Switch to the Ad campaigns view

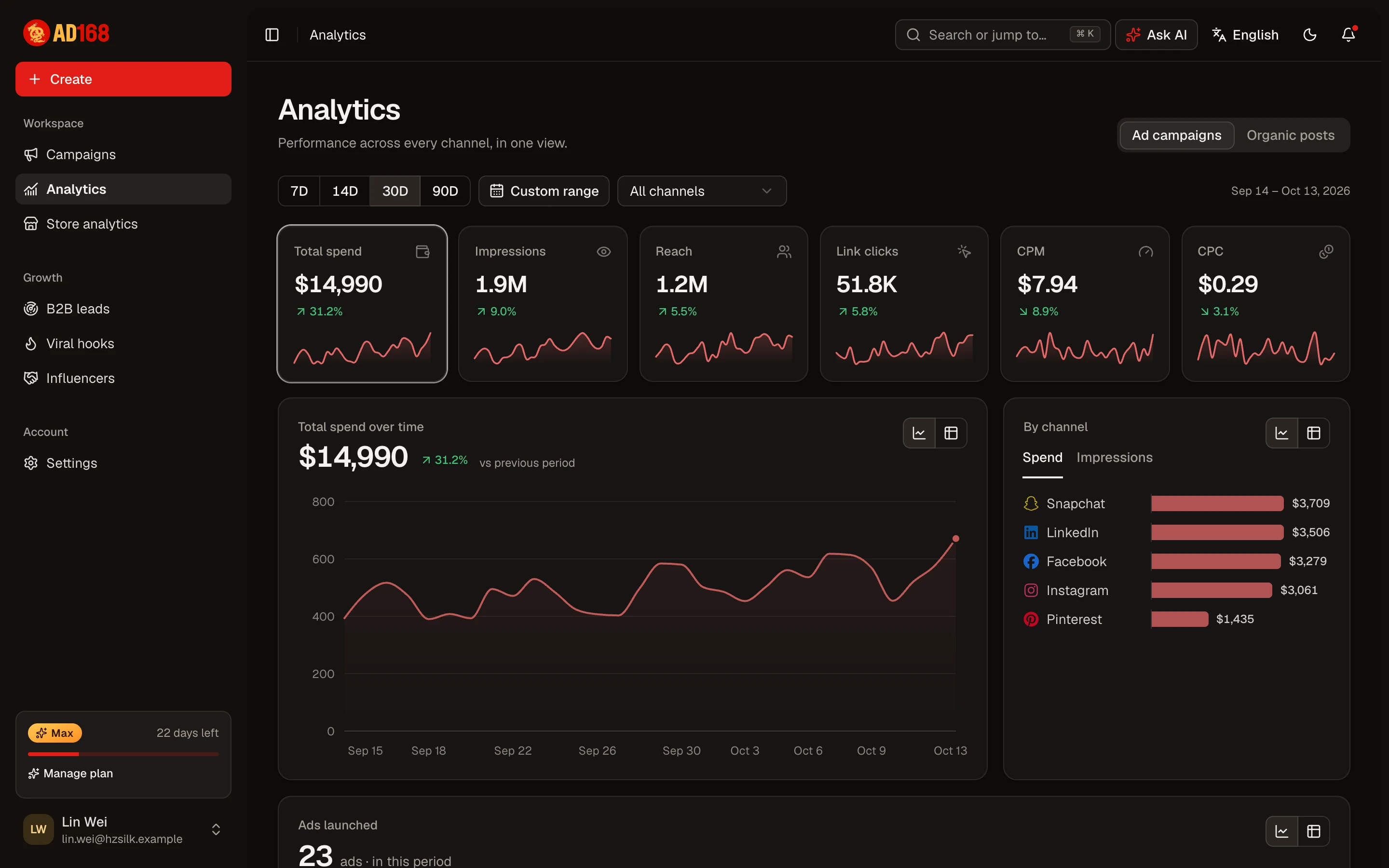[1176, 136]
